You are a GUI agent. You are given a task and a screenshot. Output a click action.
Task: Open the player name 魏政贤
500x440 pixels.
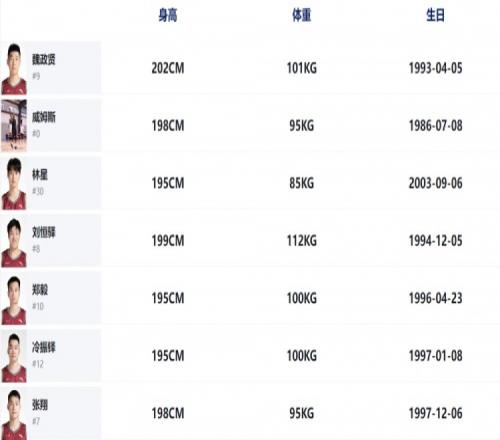[x=44, y=59]
